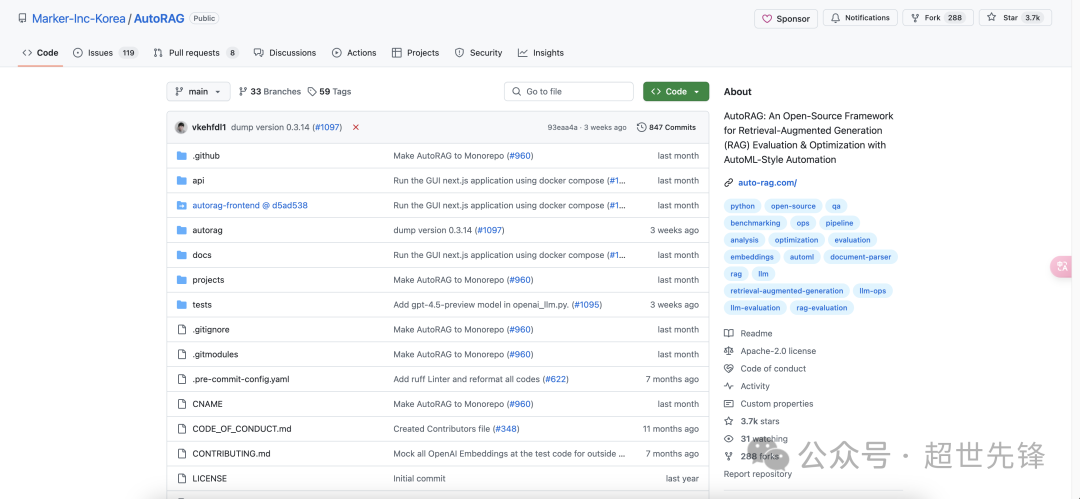Click the repository icon beside Marker-Inc-Korea
Viewport: 1080px width, 499px height.
(23, 19)
